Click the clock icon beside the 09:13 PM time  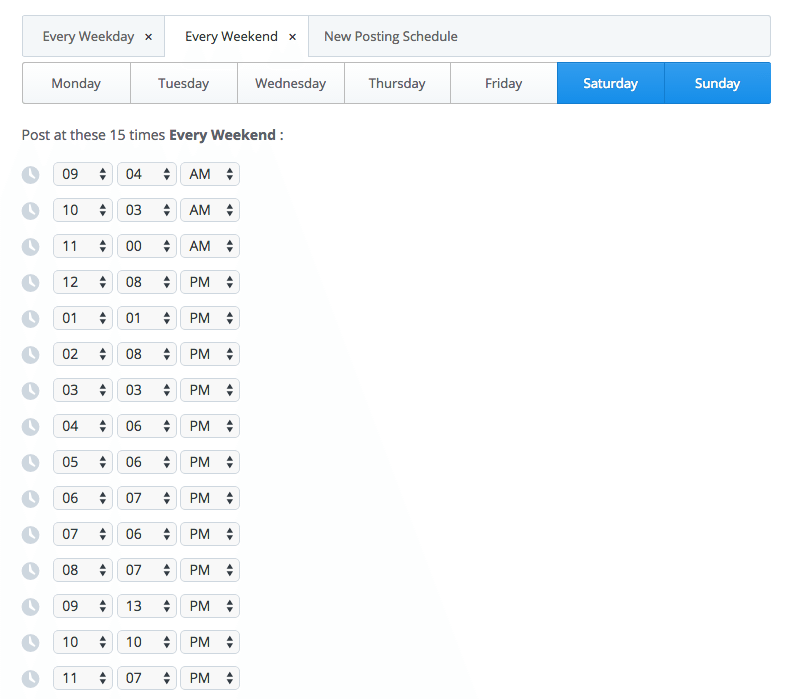[x=30, y=606]
